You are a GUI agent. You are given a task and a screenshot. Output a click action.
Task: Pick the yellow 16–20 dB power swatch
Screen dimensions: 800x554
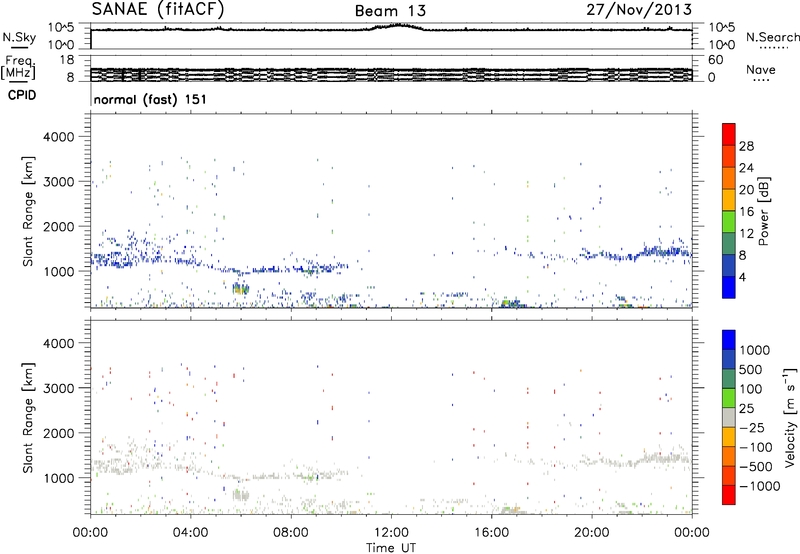(x=729, y=200)
